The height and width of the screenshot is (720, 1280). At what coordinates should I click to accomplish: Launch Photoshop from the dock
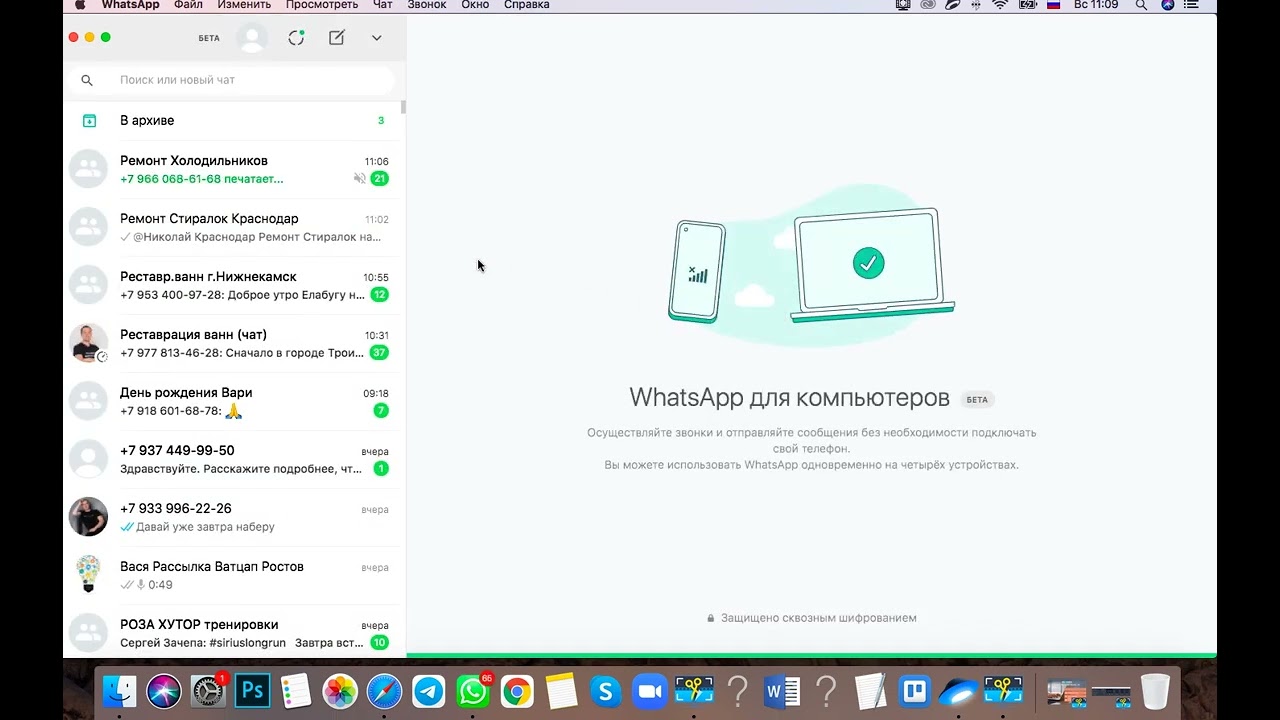coord(252,691)
